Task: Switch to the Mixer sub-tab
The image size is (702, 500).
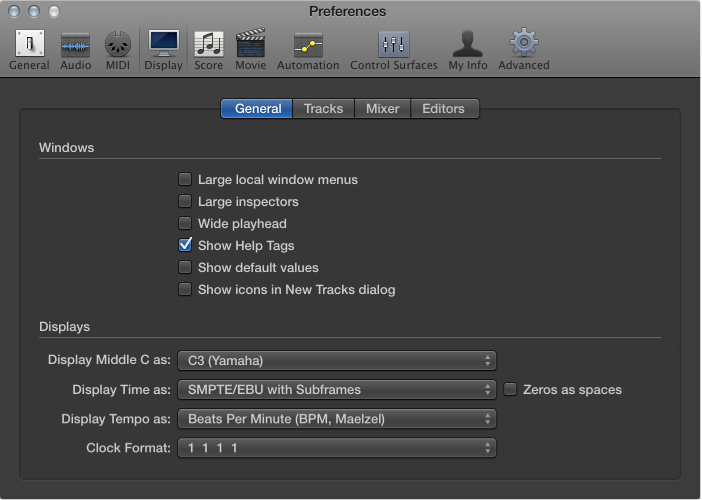Action: (382, 109)
